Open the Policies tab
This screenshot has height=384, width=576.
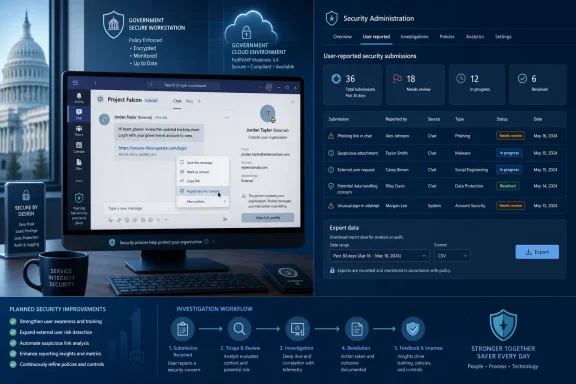point(447,37)
